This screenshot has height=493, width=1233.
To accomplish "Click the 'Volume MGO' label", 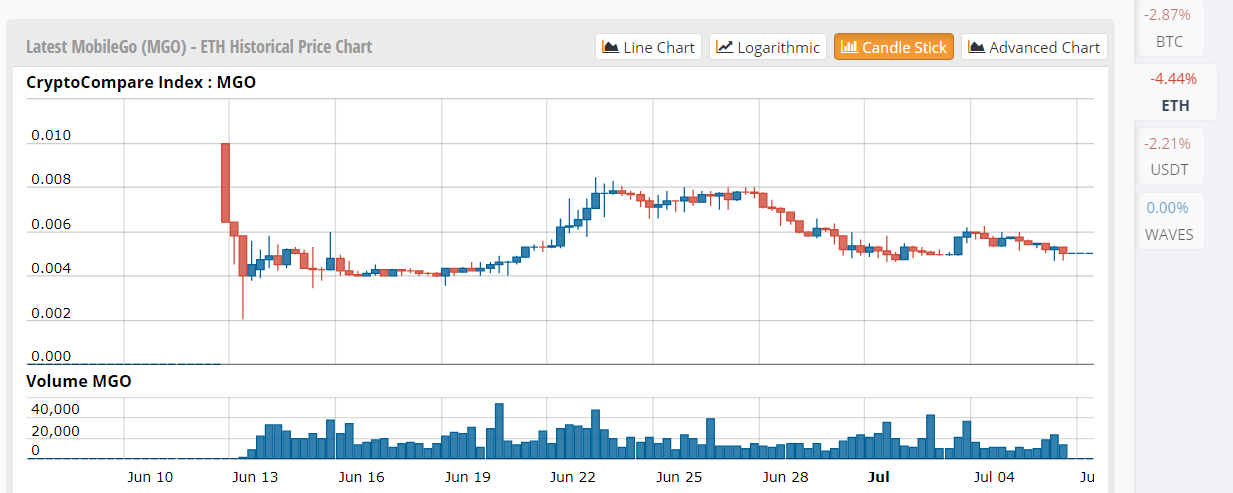I will tap(79, 381).
